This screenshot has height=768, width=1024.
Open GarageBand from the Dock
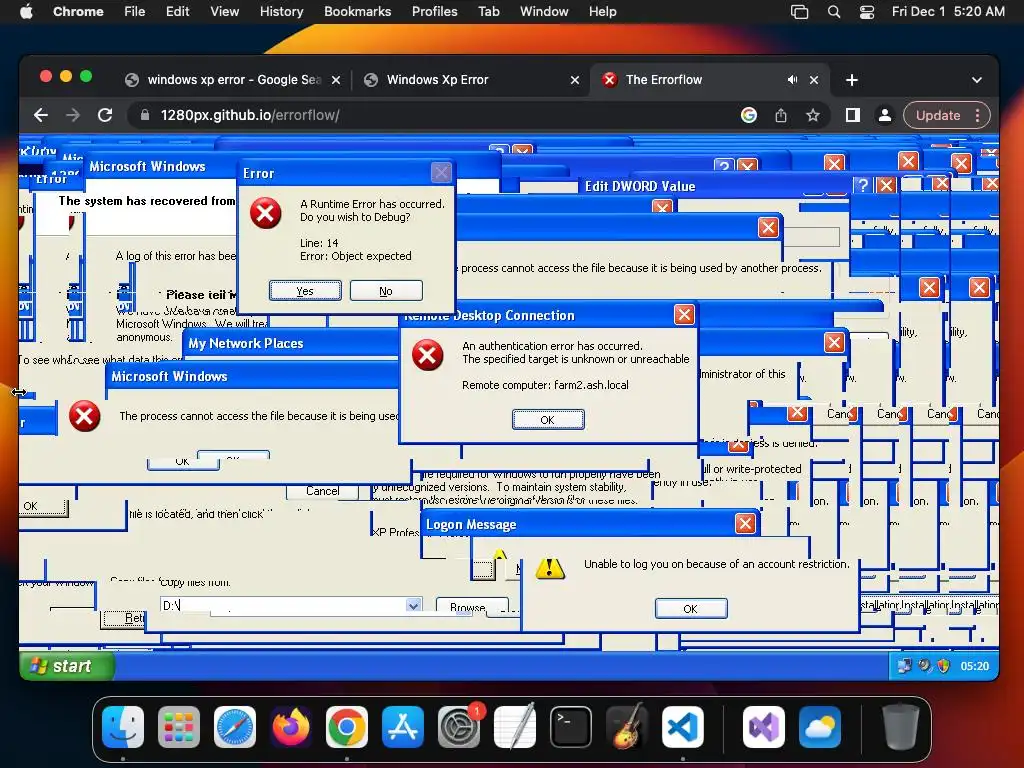(x=627, y=727)
